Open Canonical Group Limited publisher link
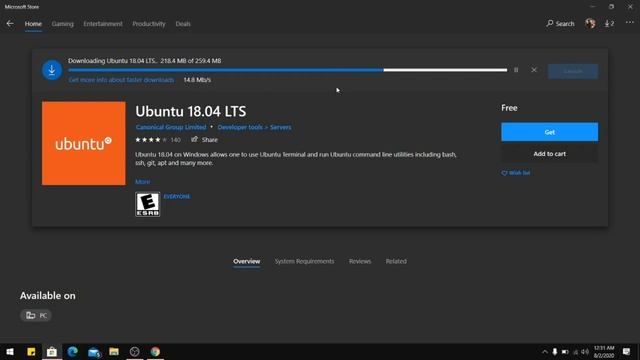Viewport: 640px width, 360px height. pyautogui.click(x=171, y=127)
